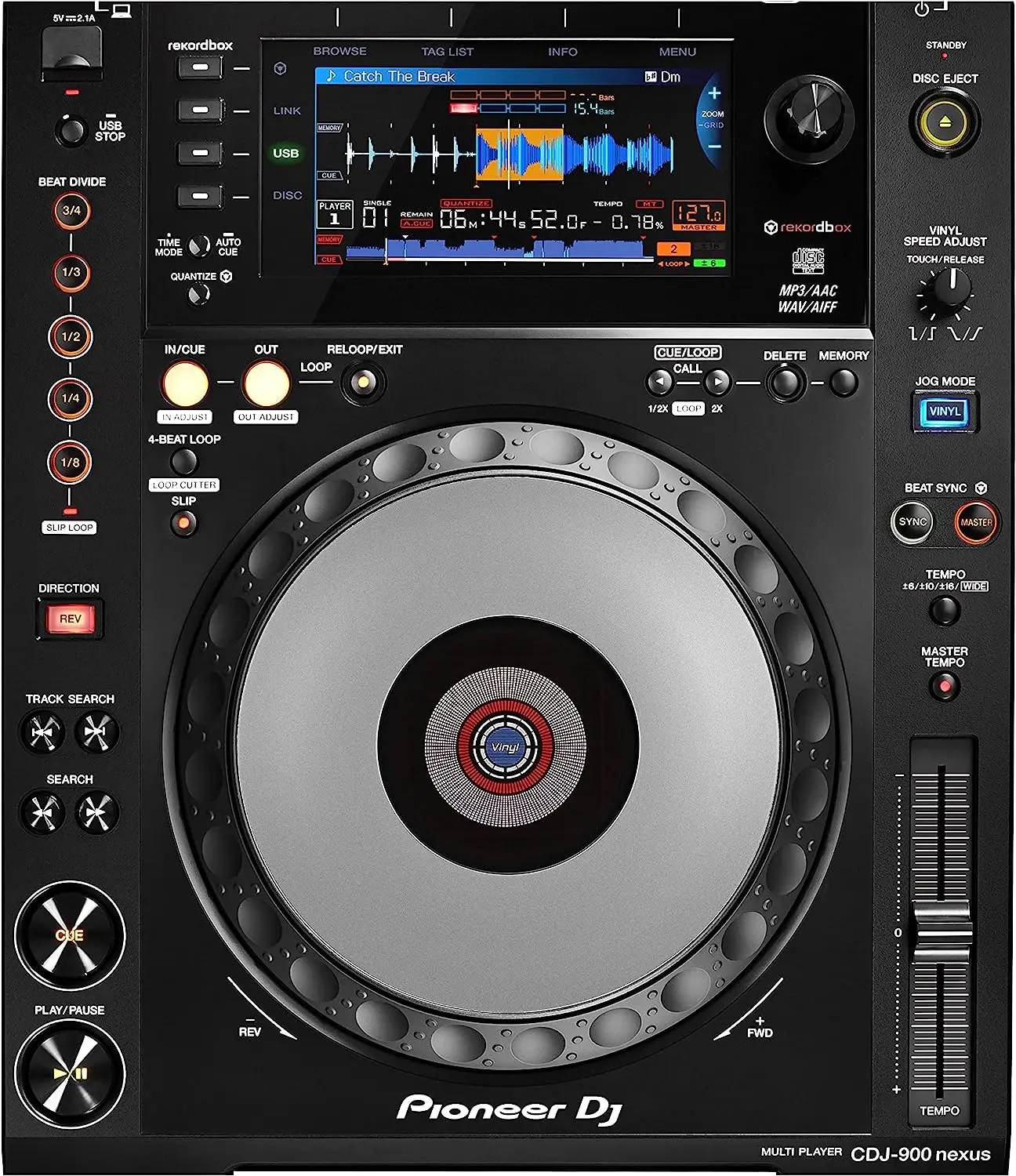Click the zoom plus on display
1016x1176 pixels.
point(714,93)
